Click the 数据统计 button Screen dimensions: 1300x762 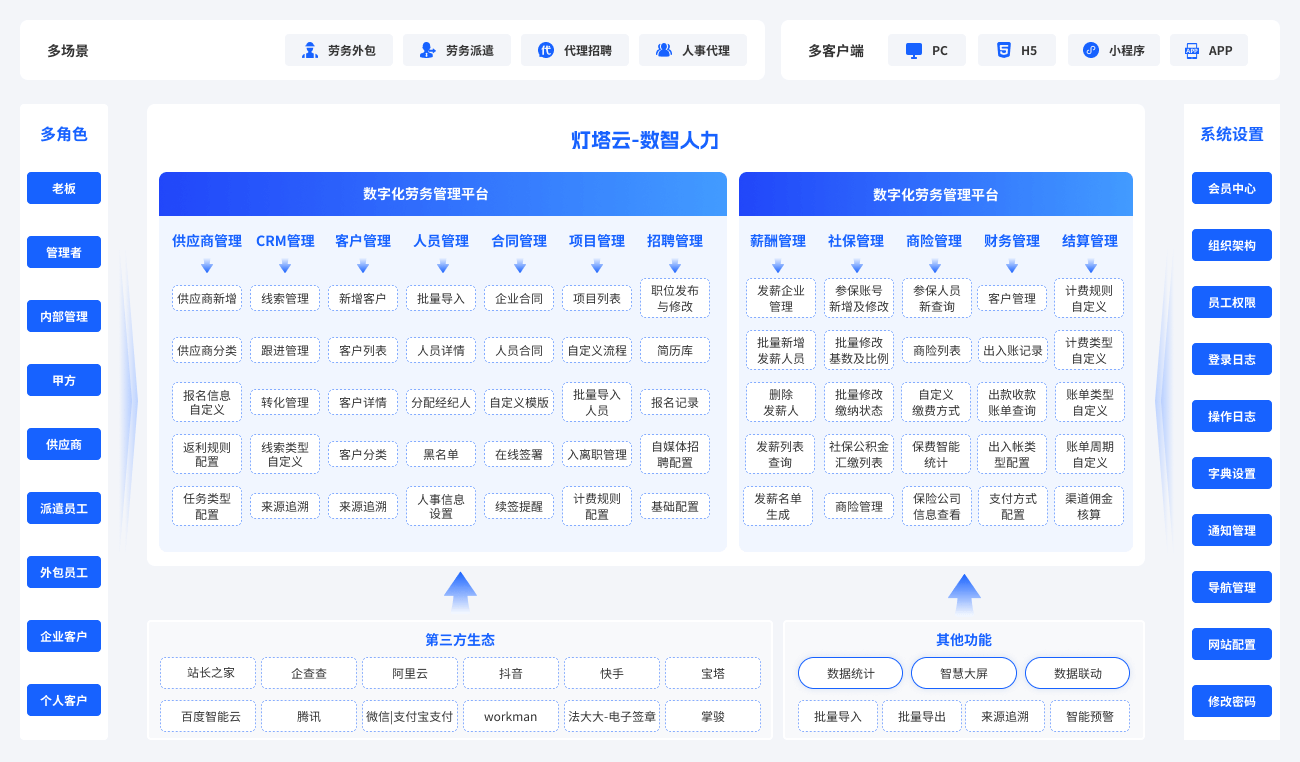pyautogui.click(x=849, y=673)
